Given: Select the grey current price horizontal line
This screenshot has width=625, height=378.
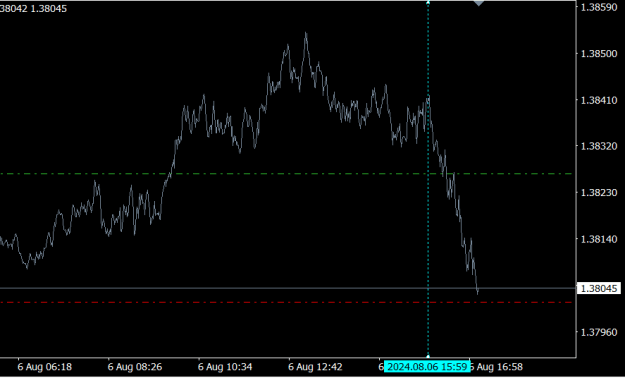Looking at the screenshot, I should tap(288, 288).
